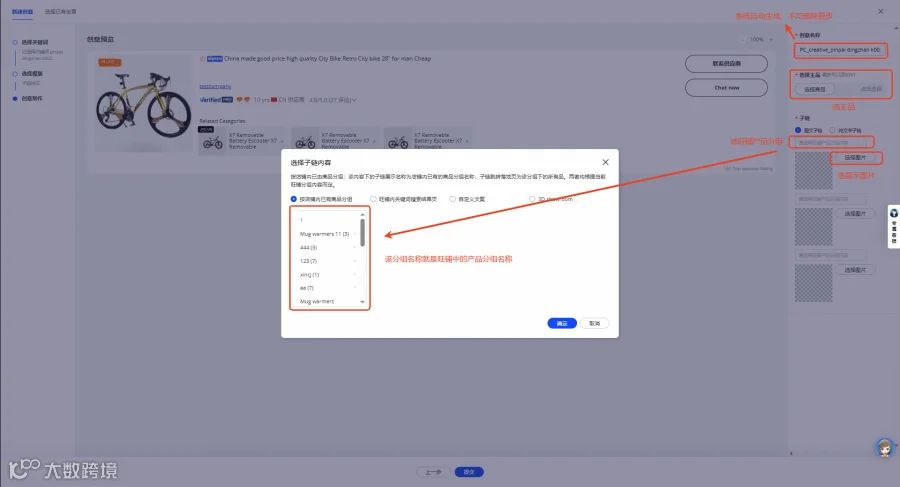900x487 pixels.
Task: Confirm with the blue 确定 button
Action: pos(562,323)
